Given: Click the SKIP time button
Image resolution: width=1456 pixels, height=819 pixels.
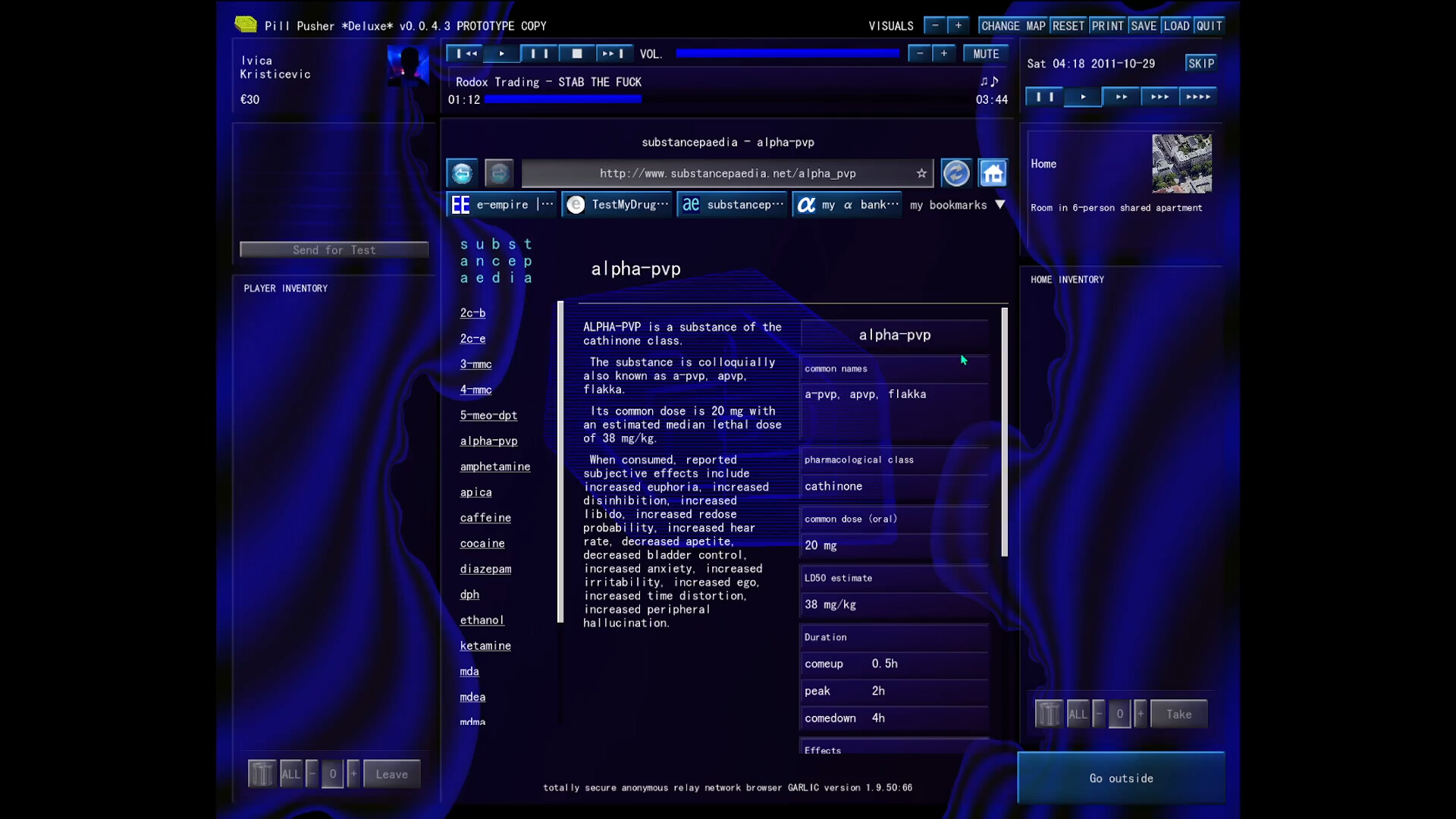Looking at the screenshot, I should 1201,64.
